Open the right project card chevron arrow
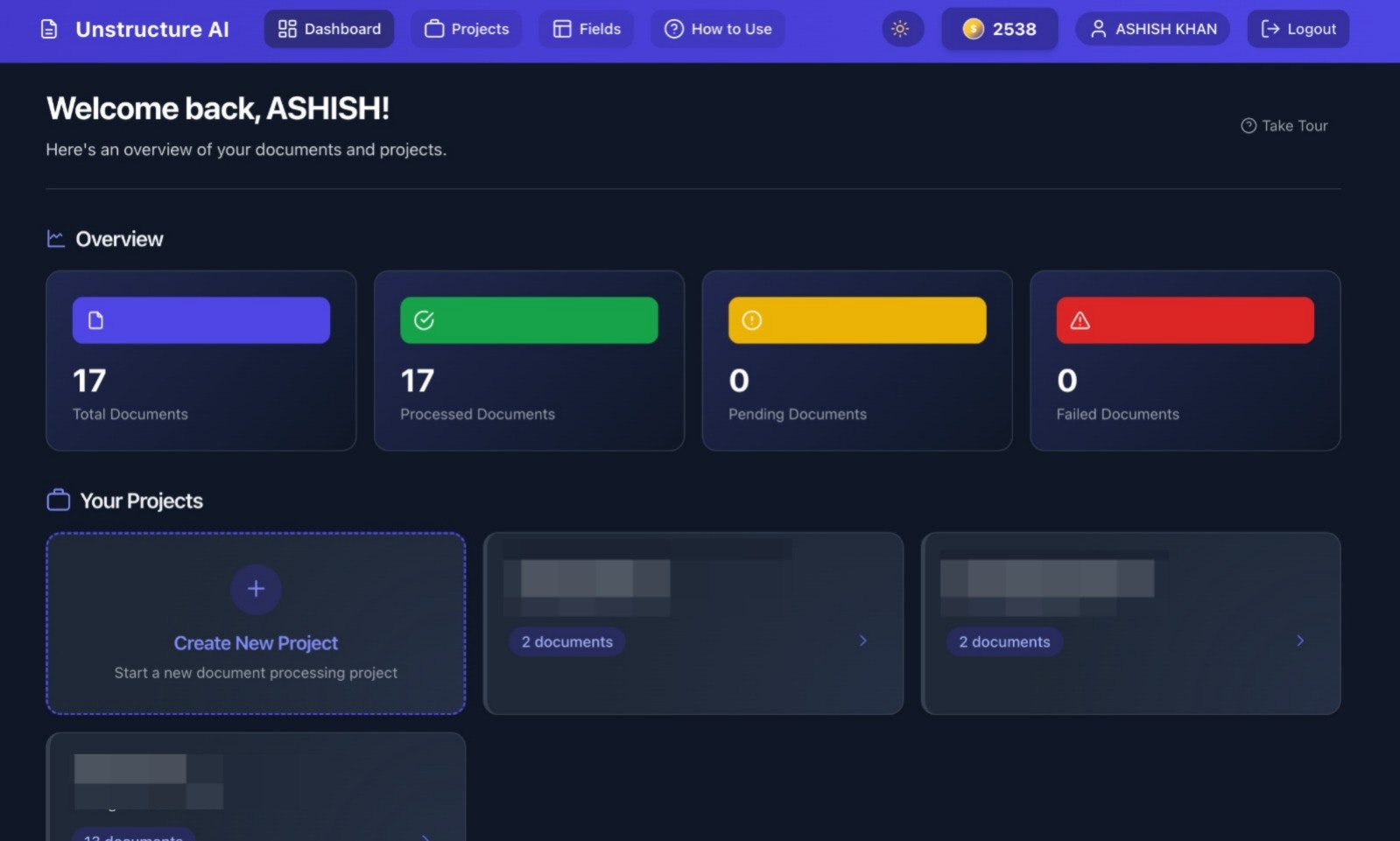Screen dimensions: 1400x841 (1300, 641)
